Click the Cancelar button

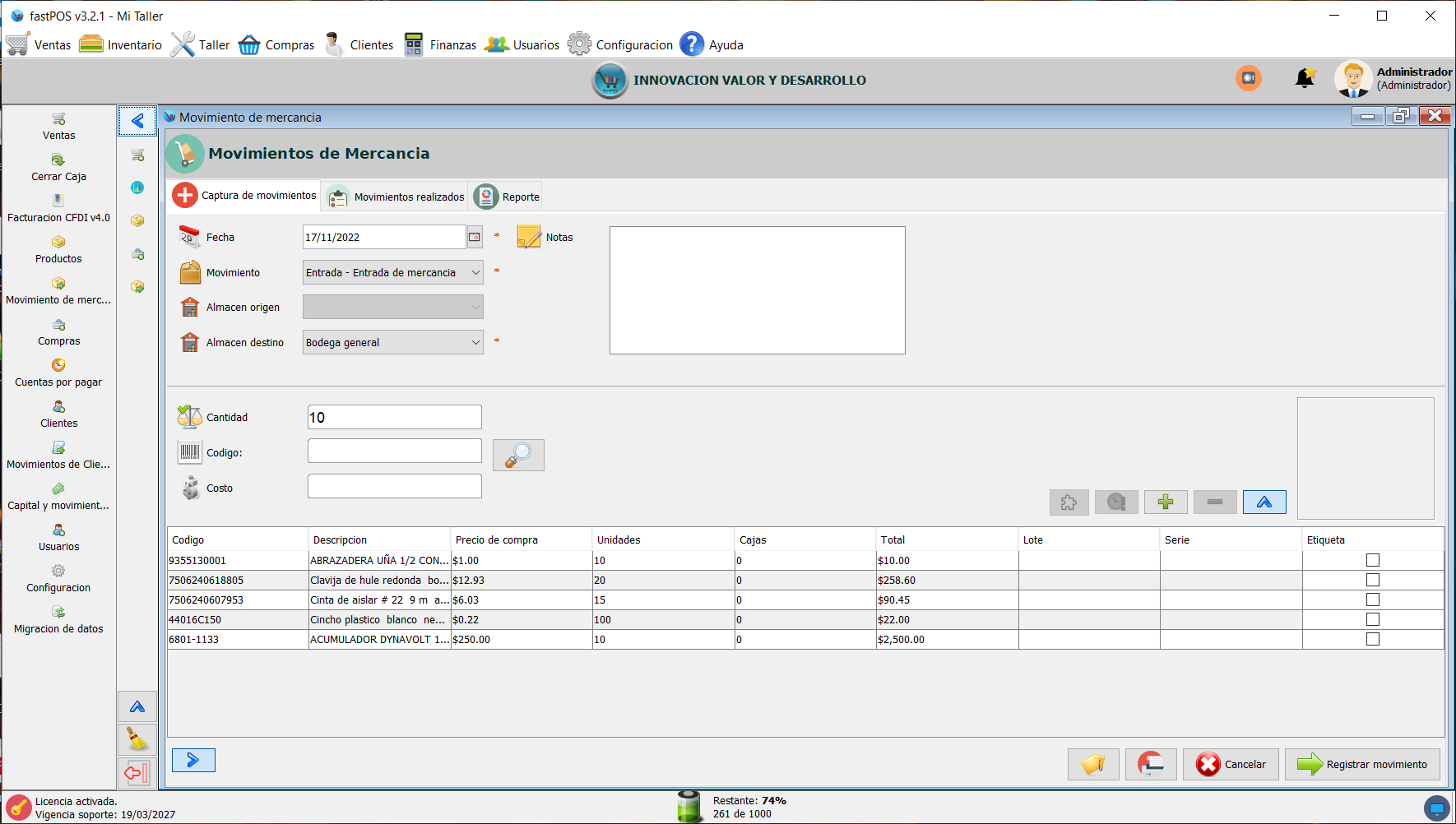(1231, 764)
